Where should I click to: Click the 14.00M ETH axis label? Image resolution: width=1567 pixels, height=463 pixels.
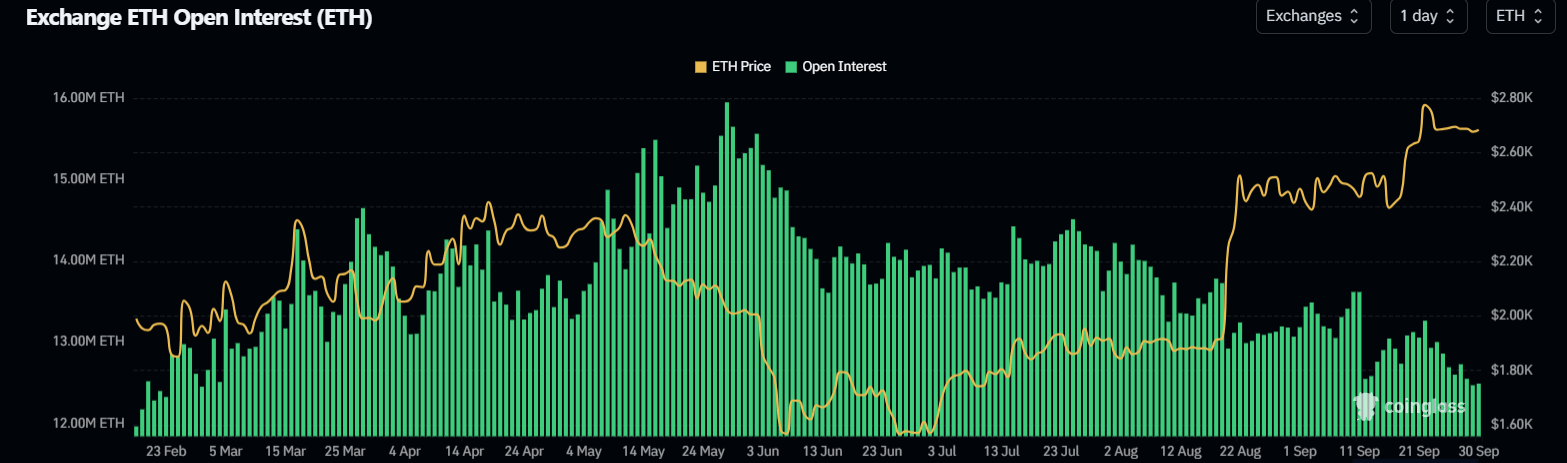point(89,260)
